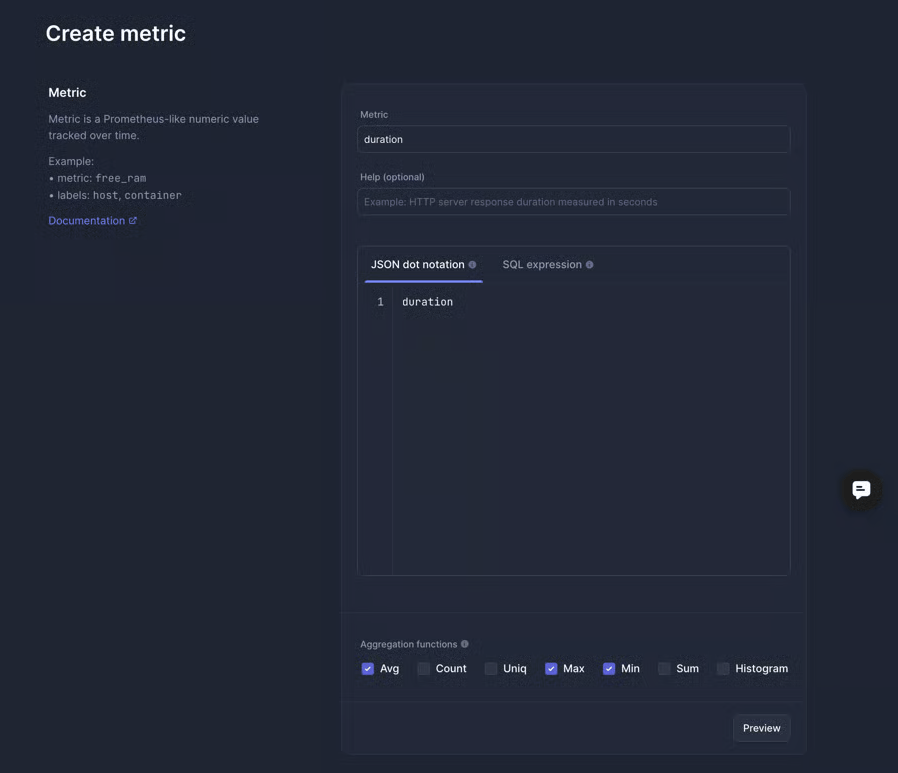This screenshot has width=898, height=773.
Task: Click line number 1 in editor gutter
Action: tap(380, 302)
